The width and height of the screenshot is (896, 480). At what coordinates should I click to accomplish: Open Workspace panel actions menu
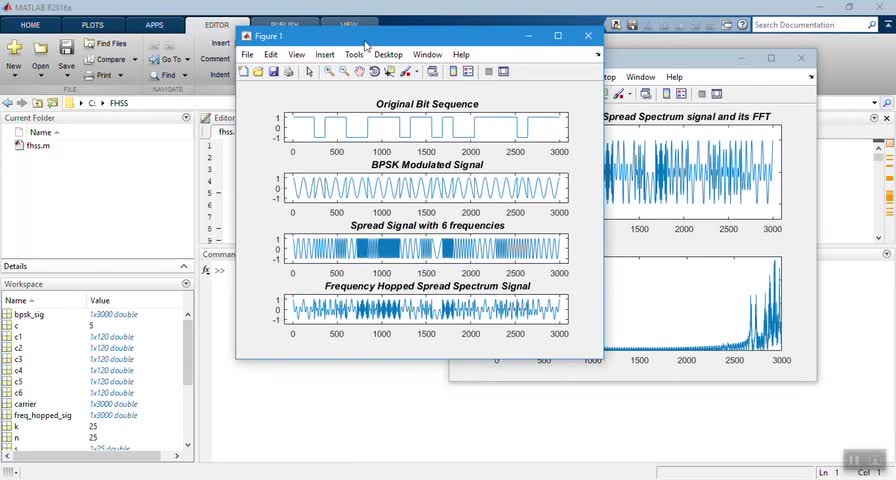pyautogui.click(x=186, y=284)
